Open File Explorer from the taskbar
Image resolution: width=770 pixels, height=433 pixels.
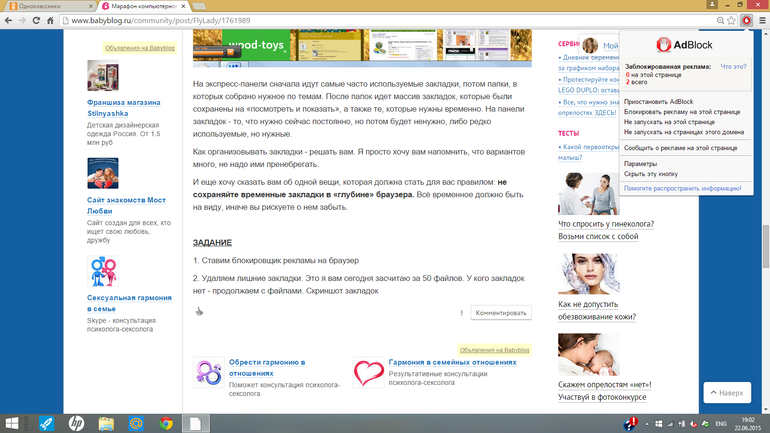pyautogui.click(x=106, y=423)
